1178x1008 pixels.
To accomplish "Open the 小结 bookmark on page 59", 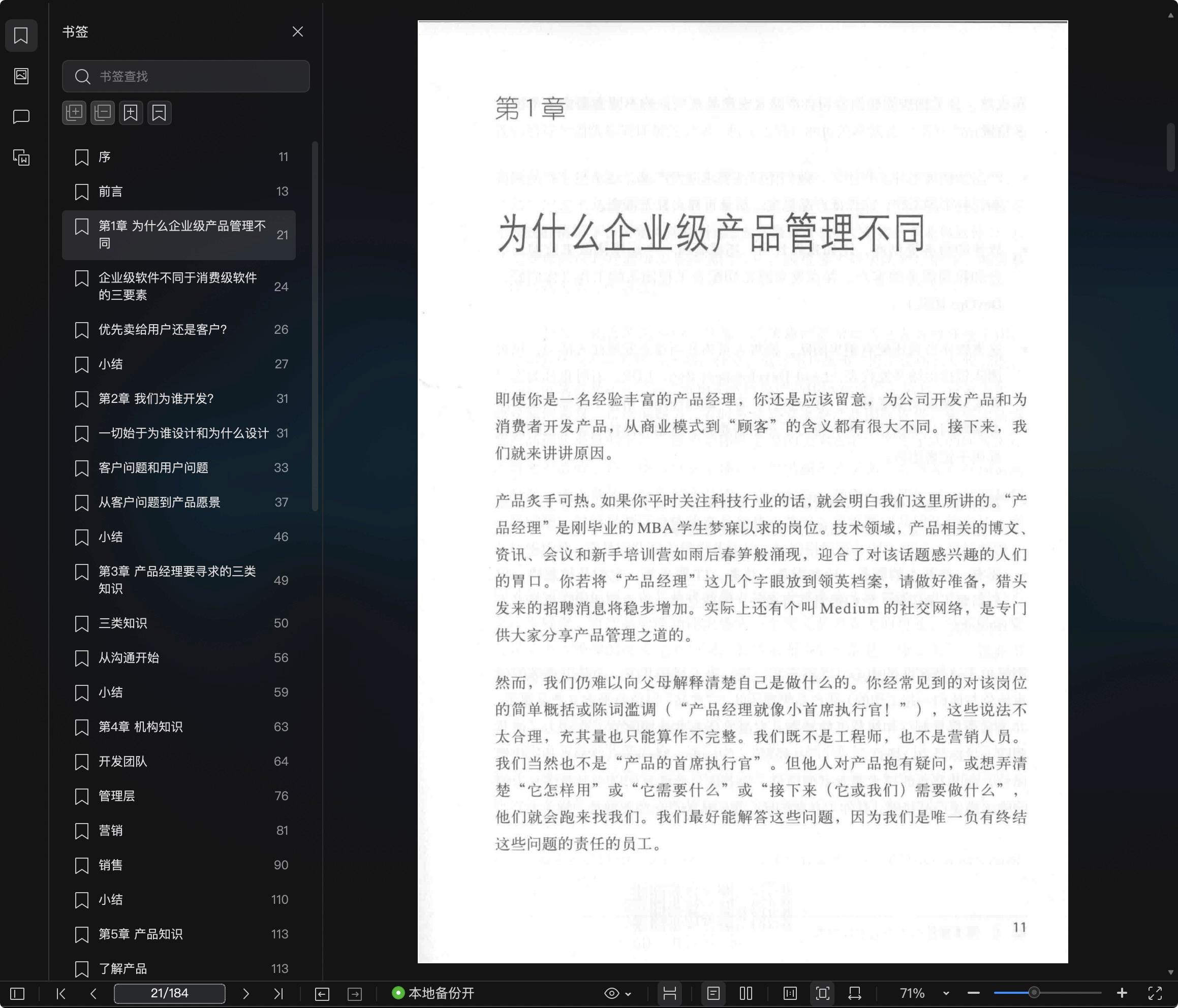I will pos(178,692).
